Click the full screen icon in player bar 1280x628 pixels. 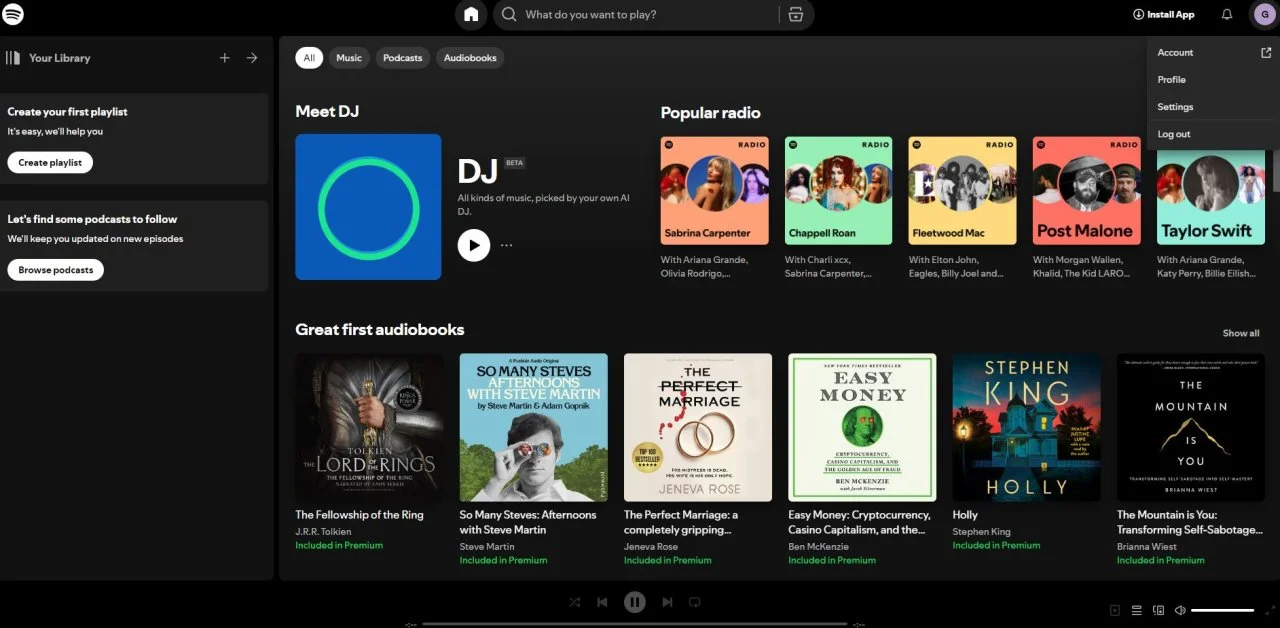click(1269, 610)
